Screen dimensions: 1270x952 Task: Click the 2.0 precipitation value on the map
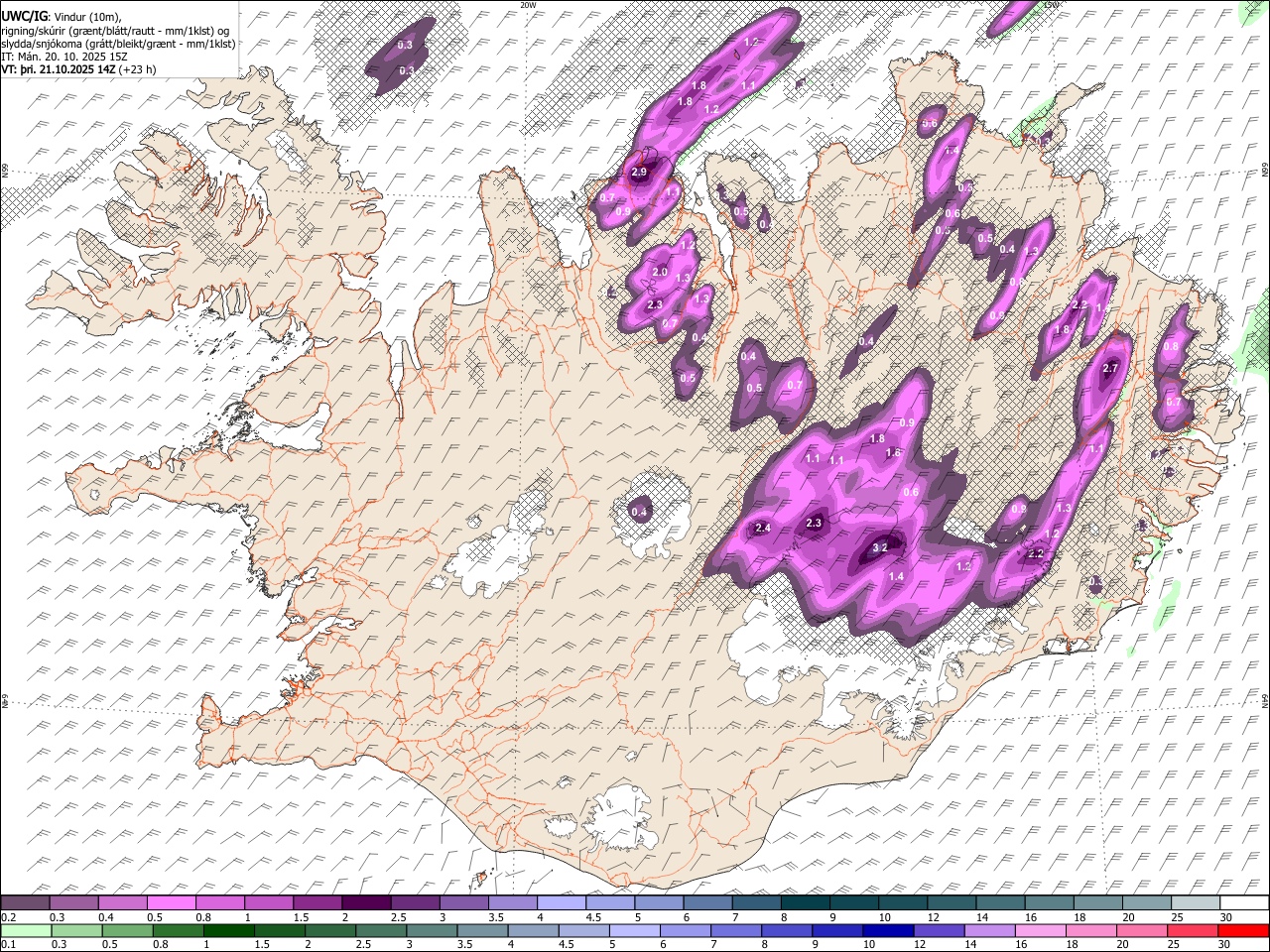click(660, 273)
